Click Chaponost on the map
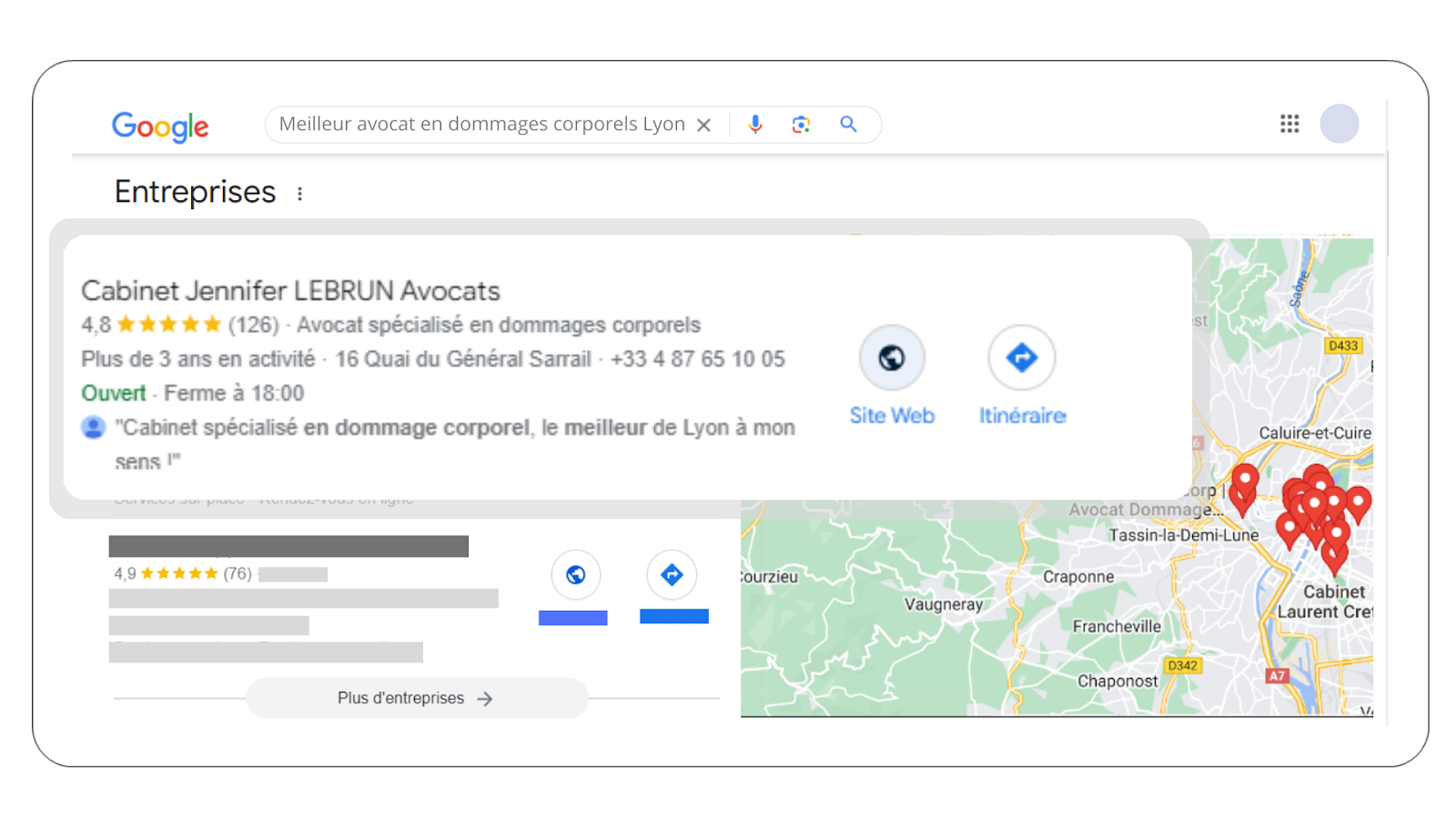Screen dimensions: 1456x819 click(x=1117, y=681)
